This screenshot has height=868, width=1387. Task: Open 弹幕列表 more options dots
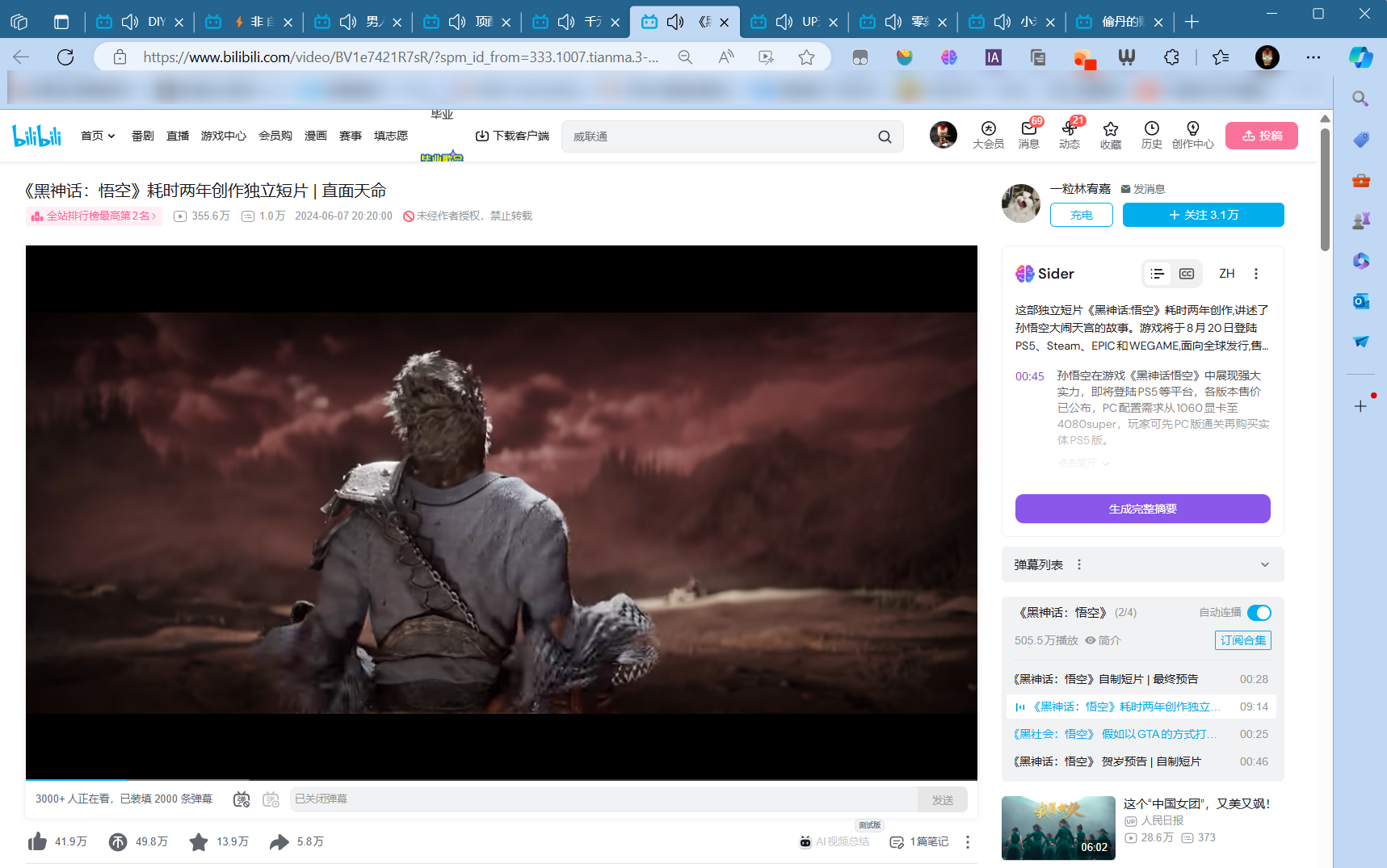click(x=1079, y=565)
